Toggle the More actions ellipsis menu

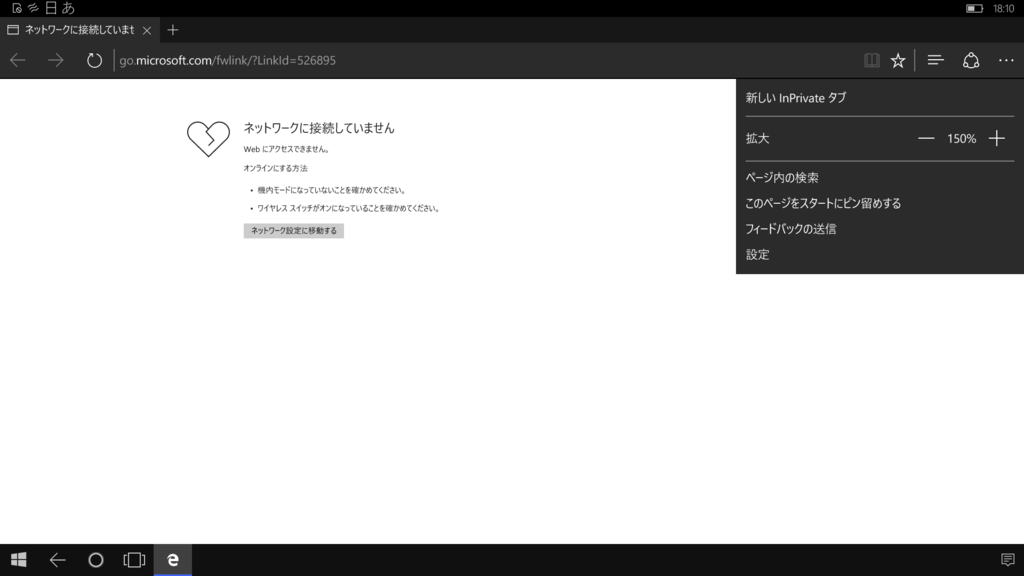(1006, 60)
